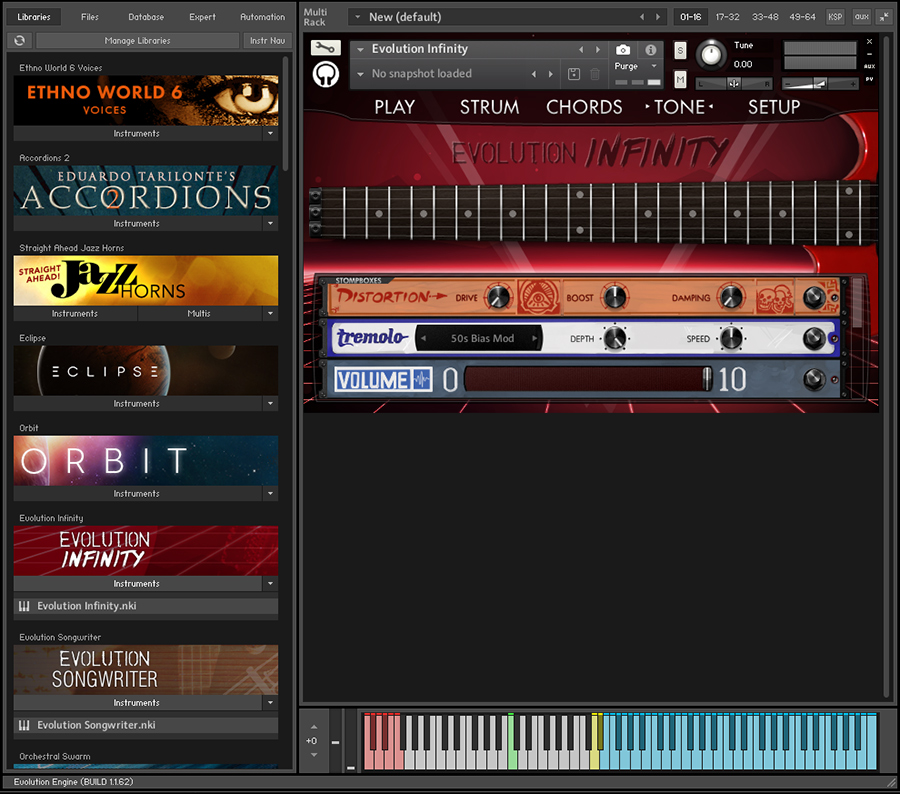Solo the Evolution Infinity instrument

pos(680,51)
